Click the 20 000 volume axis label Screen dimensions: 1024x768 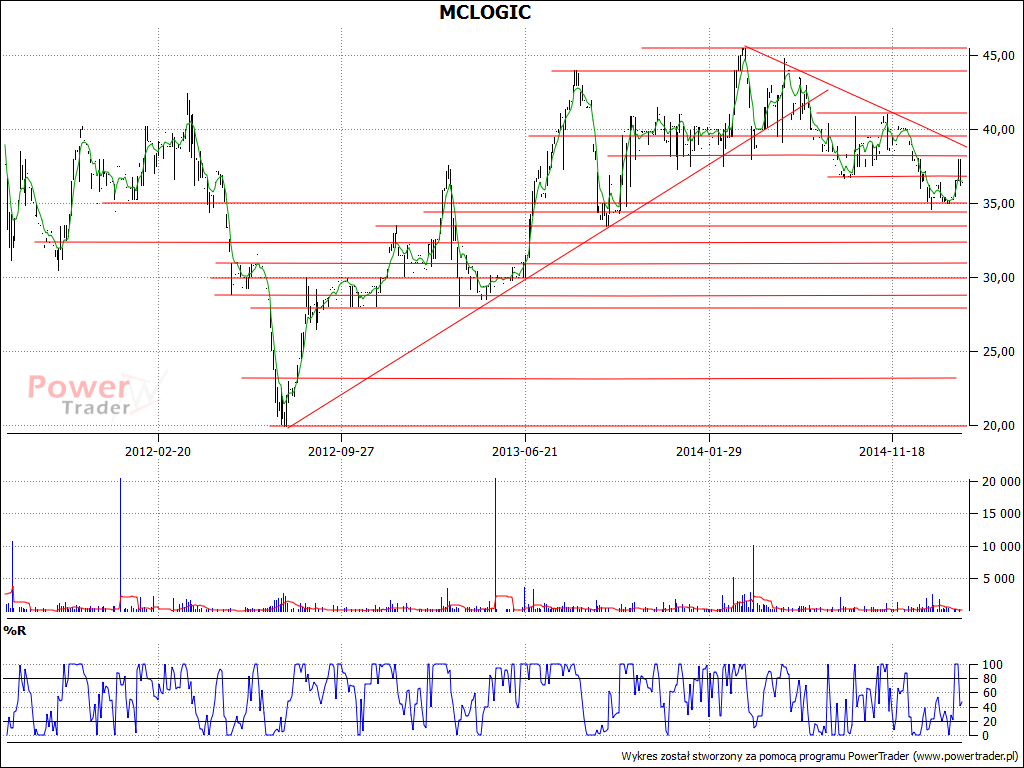point(1001,482)
